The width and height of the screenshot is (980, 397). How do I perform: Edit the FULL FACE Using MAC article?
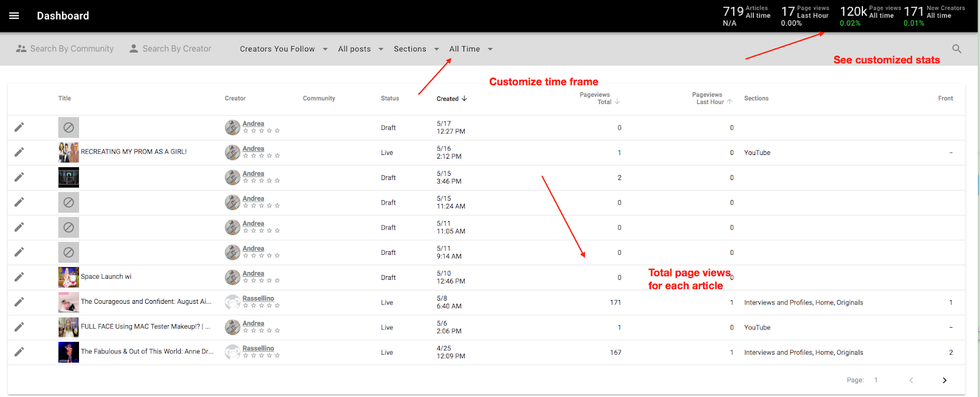pos(19,327)
